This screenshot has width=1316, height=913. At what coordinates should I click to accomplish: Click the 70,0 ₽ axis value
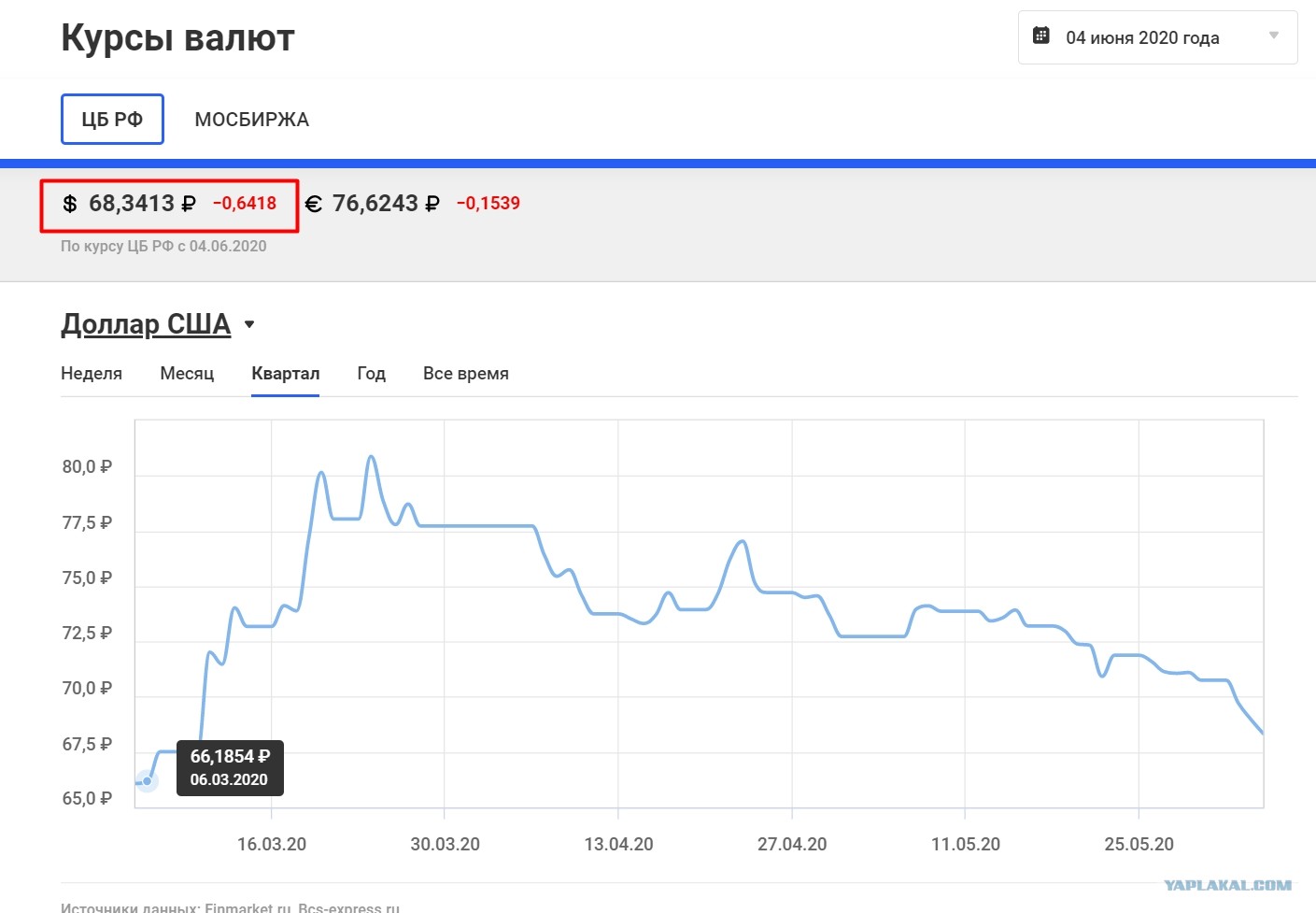click(x=87, y=689)
